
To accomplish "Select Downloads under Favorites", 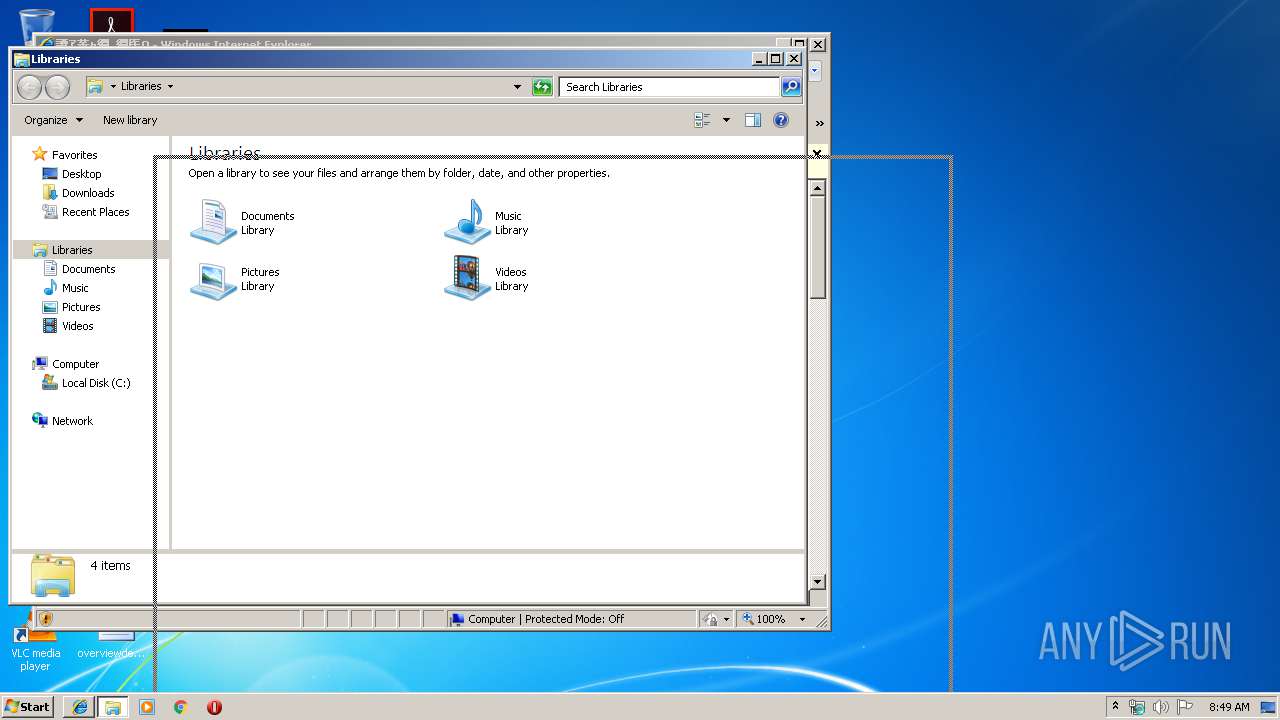I will coord(88,193).
